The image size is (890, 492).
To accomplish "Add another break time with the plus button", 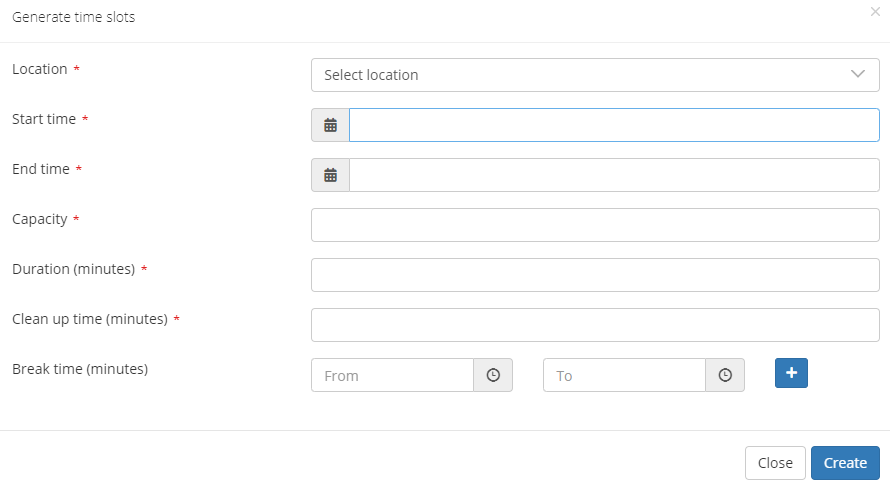I will point(791,373).
